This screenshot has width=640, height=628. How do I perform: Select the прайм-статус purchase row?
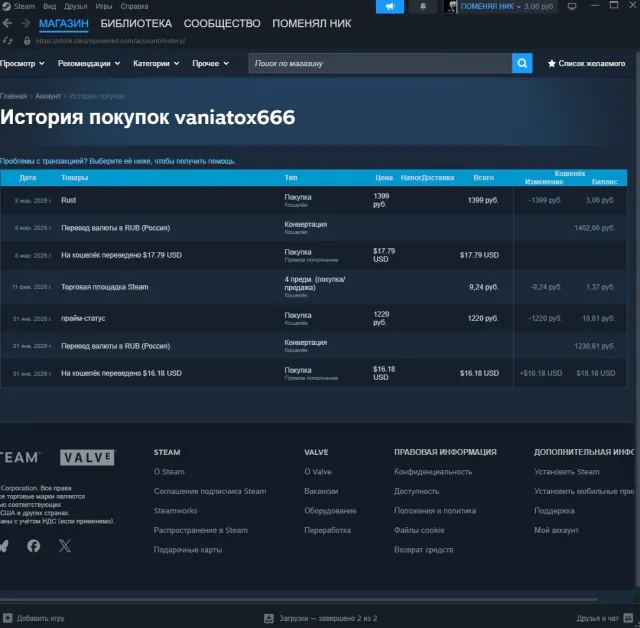coord(313,318)
